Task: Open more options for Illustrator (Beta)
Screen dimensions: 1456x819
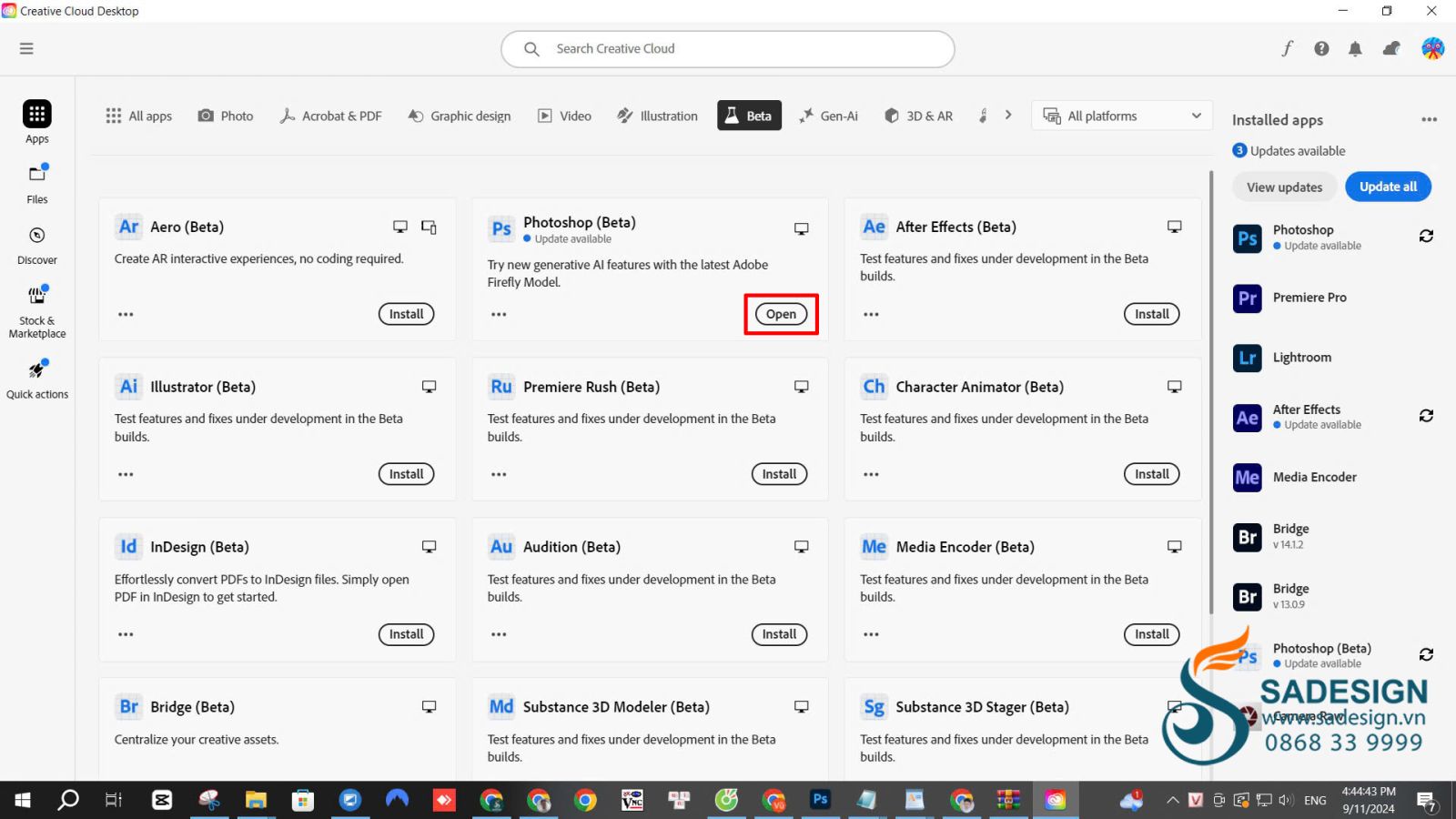Action: [126, 475]
